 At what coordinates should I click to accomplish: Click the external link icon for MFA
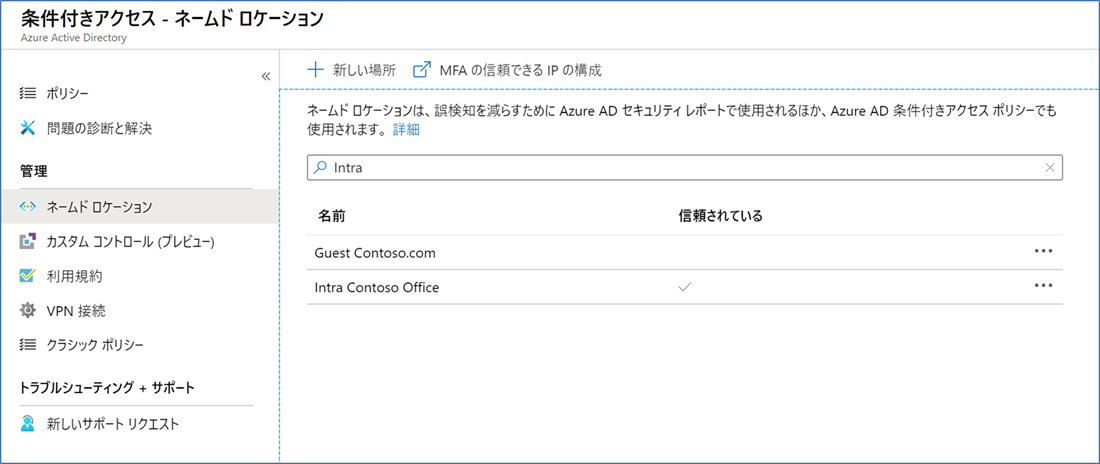coord(422,69)
